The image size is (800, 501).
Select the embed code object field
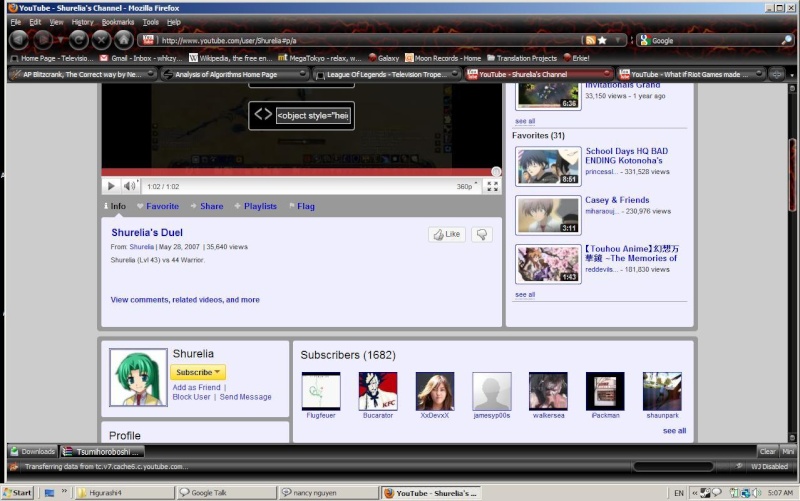pos(313,116)
